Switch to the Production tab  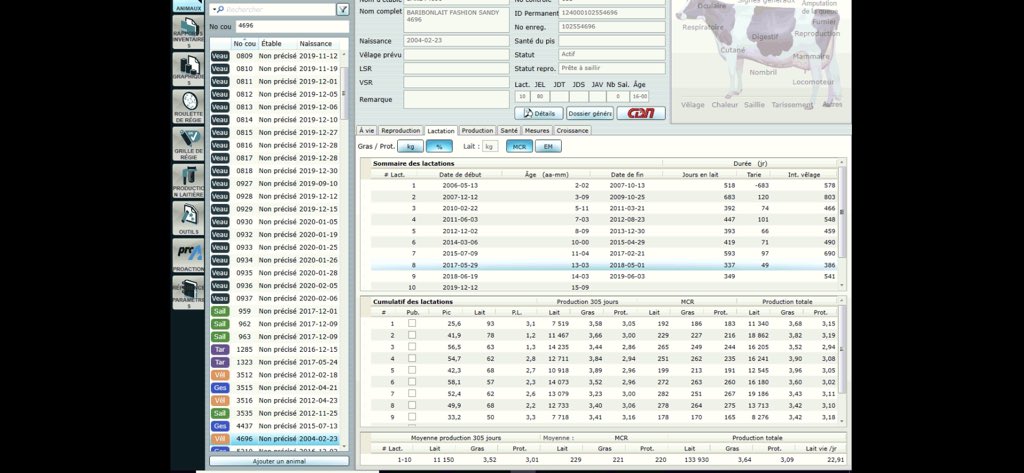click(x=477, y=131)
